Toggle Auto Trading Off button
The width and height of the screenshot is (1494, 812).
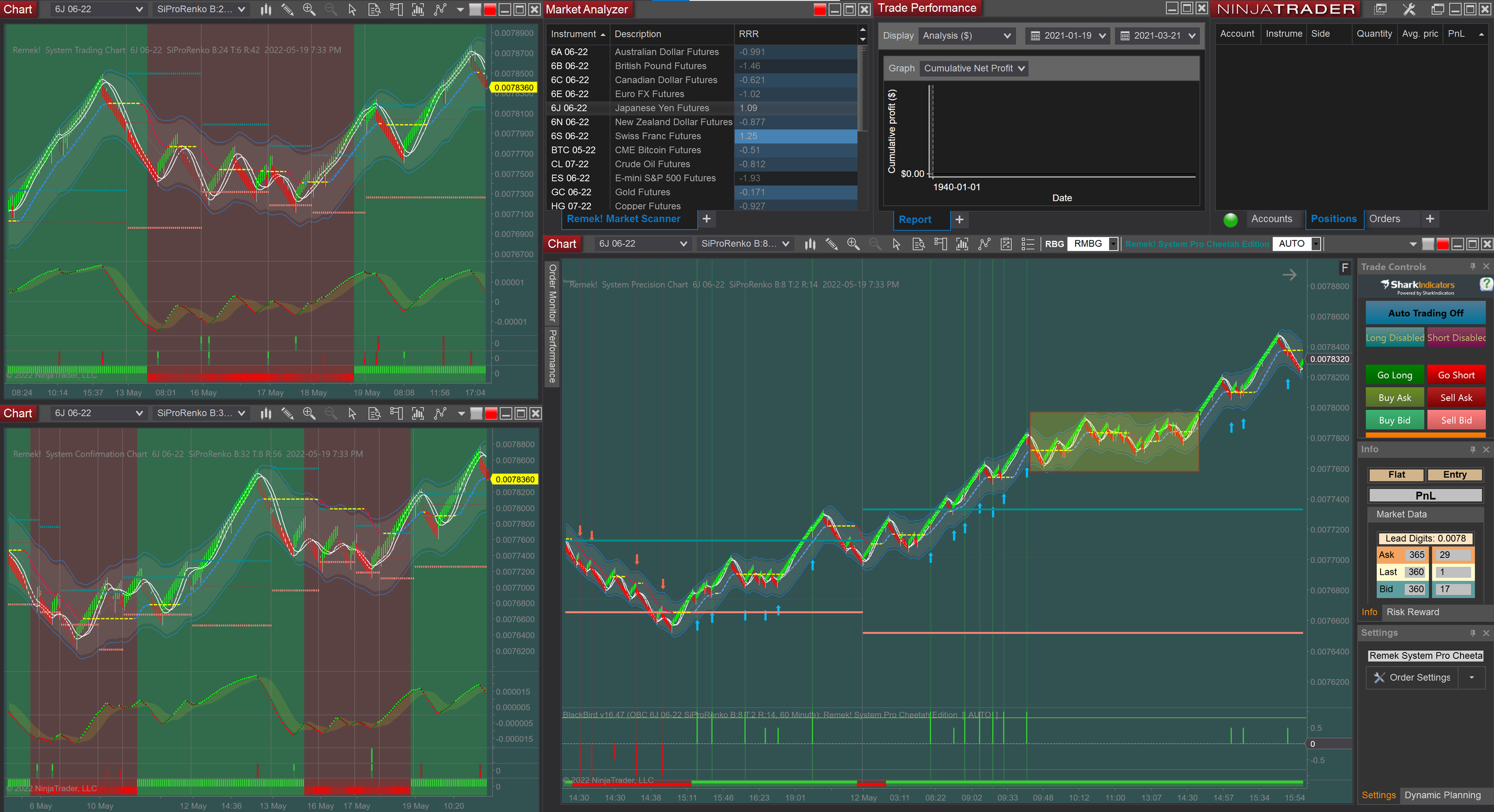click(x=1425, y=313)
